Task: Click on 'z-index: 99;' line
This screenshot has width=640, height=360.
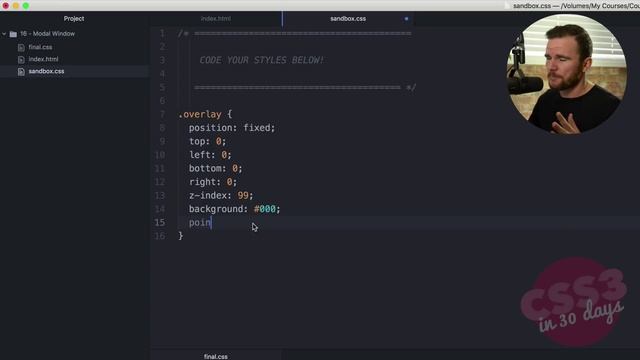Action: tap(221, 196)
